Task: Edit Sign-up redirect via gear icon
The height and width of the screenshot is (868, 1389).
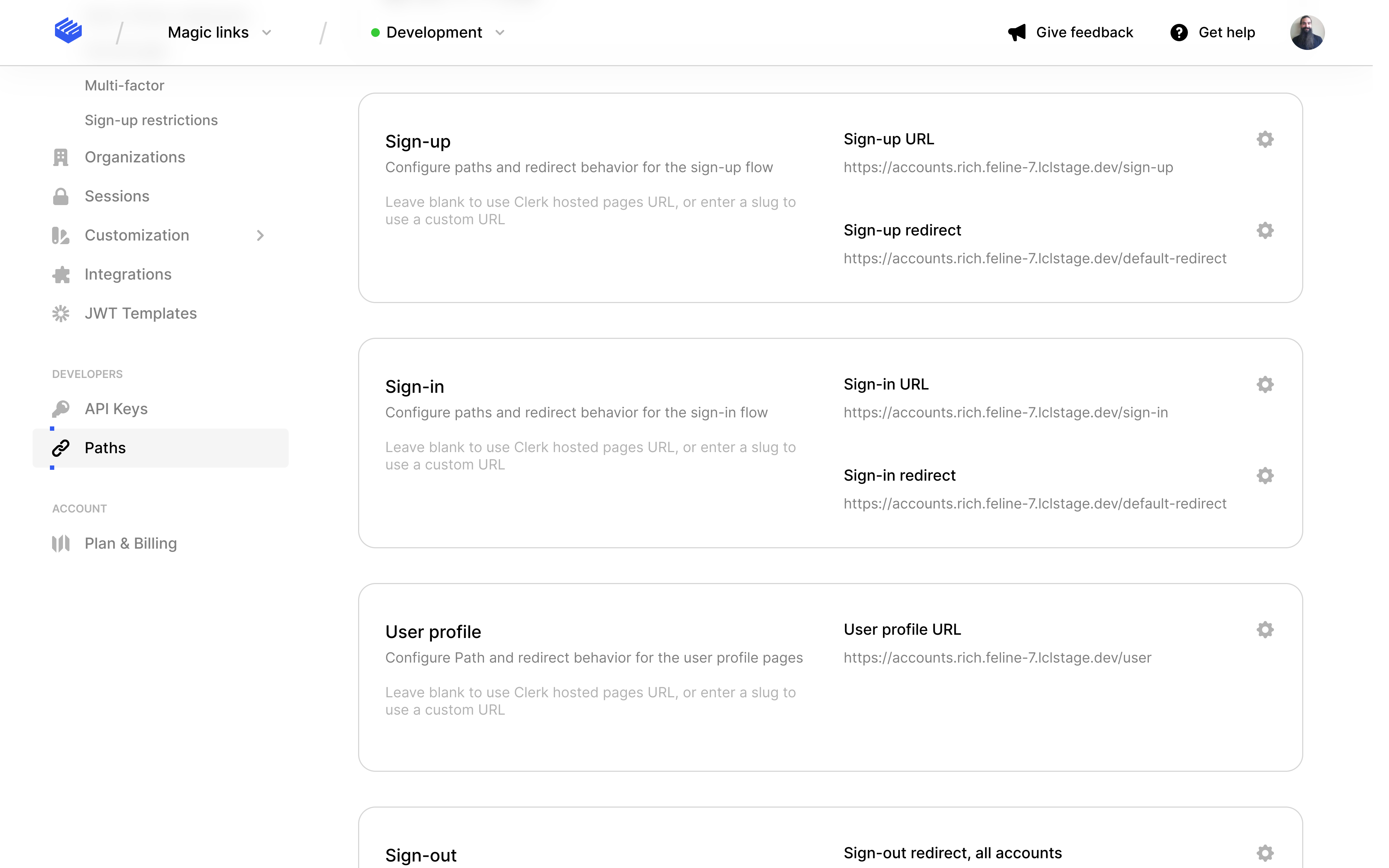Action: 1265,230
